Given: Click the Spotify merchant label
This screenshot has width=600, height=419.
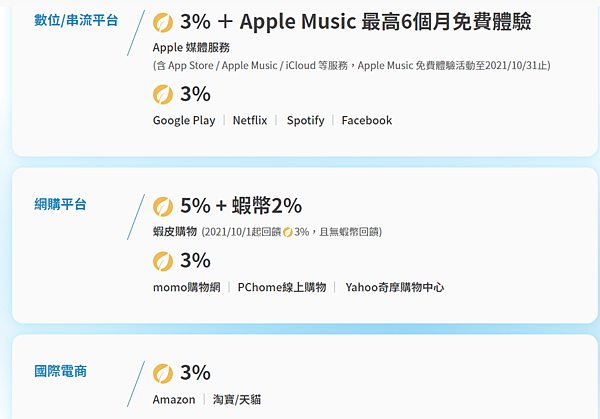Looking at the screenshot, I should coord(305,121).
